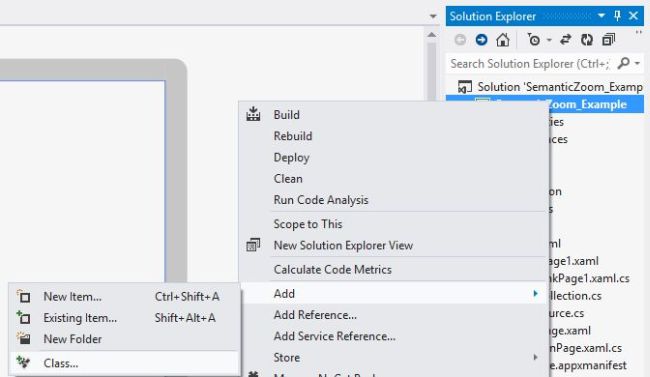Close the Solution Explorer panel

coord(633,16)
